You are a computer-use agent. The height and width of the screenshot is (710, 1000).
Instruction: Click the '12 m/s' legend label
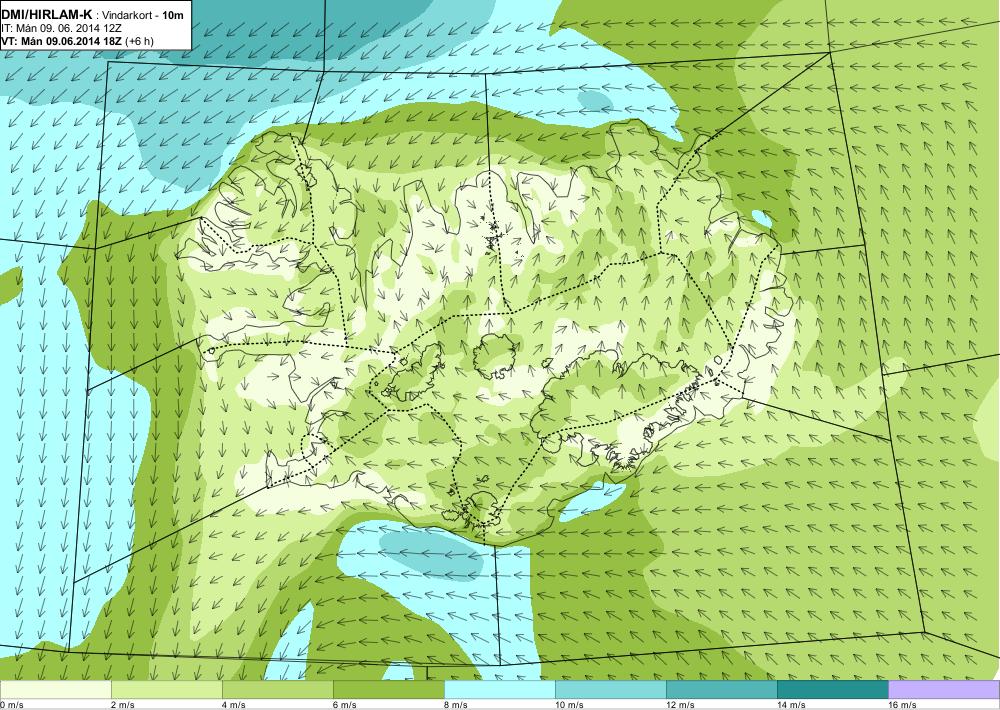(x=680, y=704)
